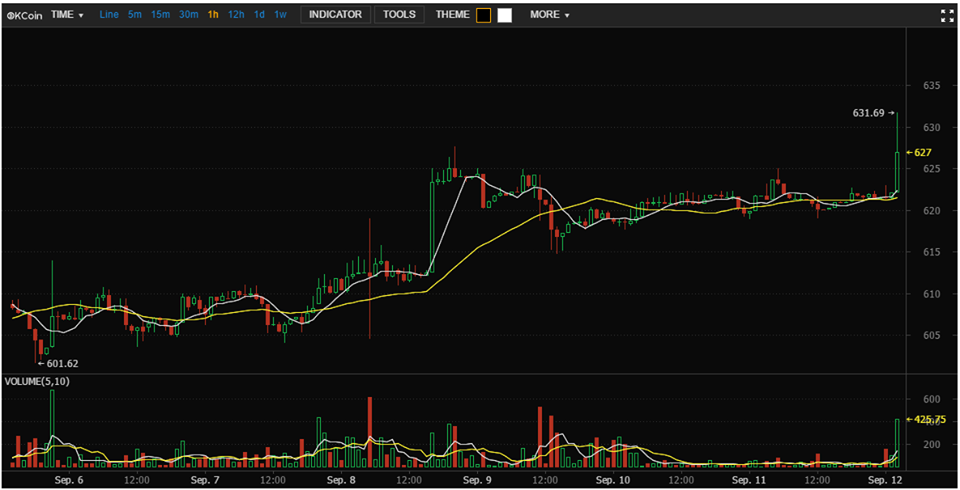This screenshot has height=490, width=960.
Task: Open the INDICATOR panel
Action: [x=335, y=15]
